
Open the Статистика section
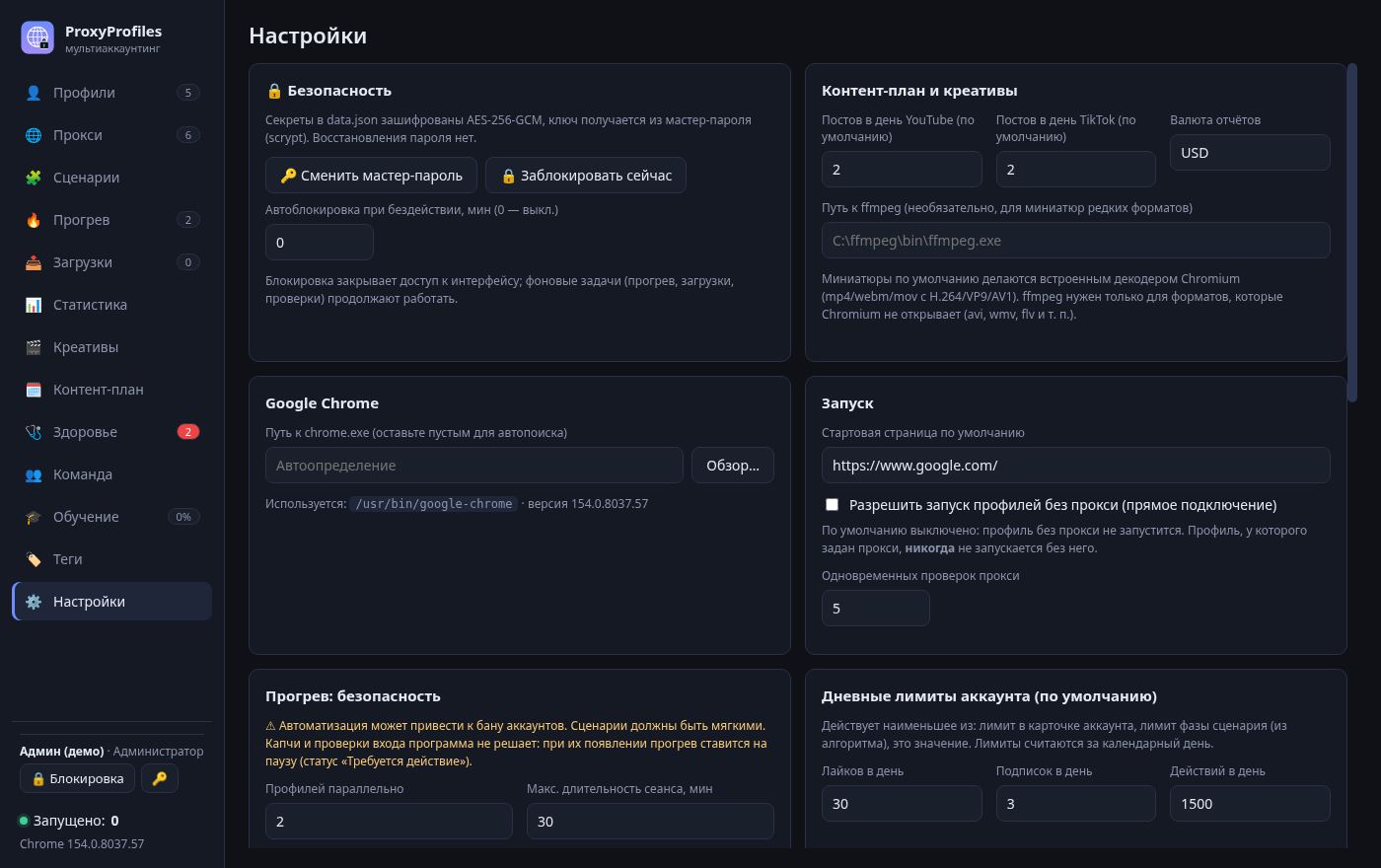pyautogui.click(x=111, y=305)
